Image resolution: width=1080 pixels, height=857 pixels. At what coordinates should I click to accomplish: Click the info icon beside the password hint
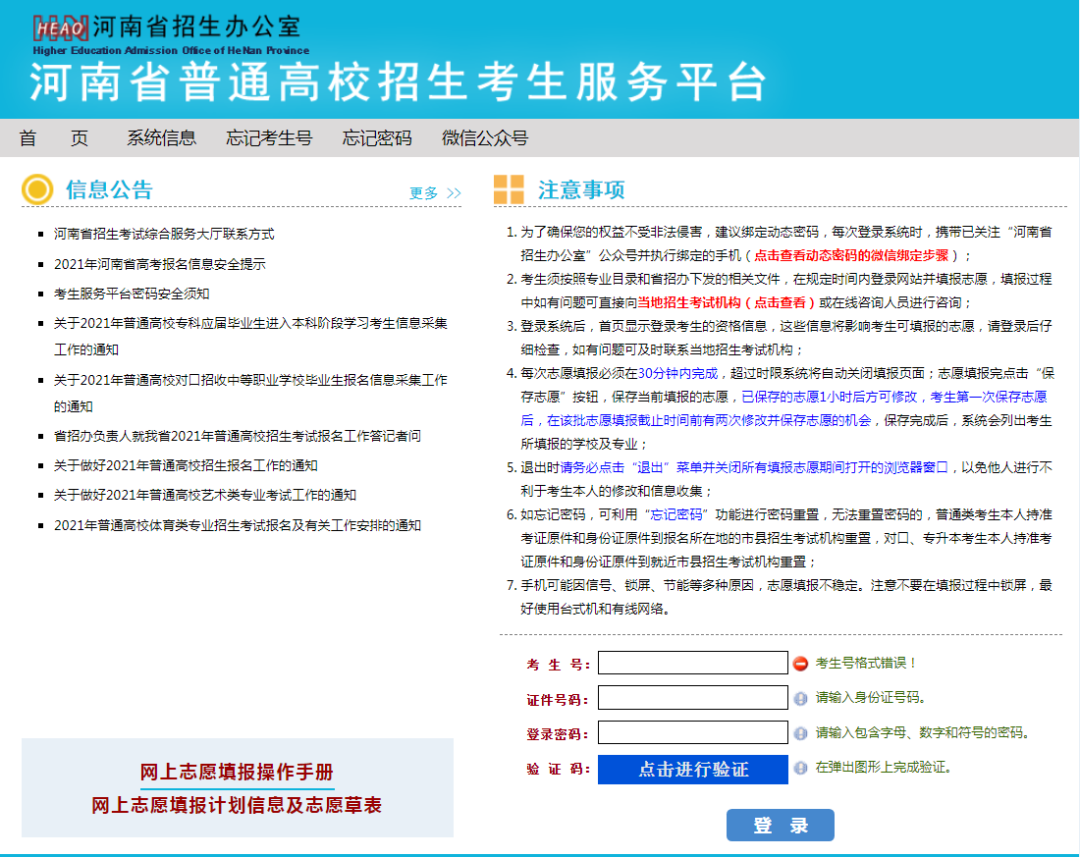(x=803, y=733)
